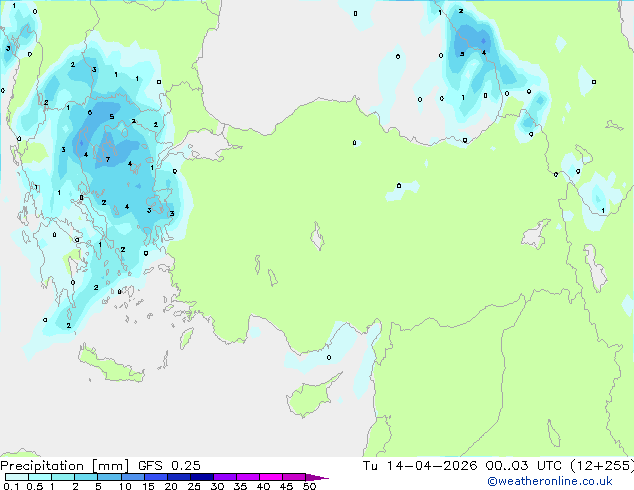Pick the 10–15 mm blue legend swatch
The image size is (634, 490).
tap(132, 477)
